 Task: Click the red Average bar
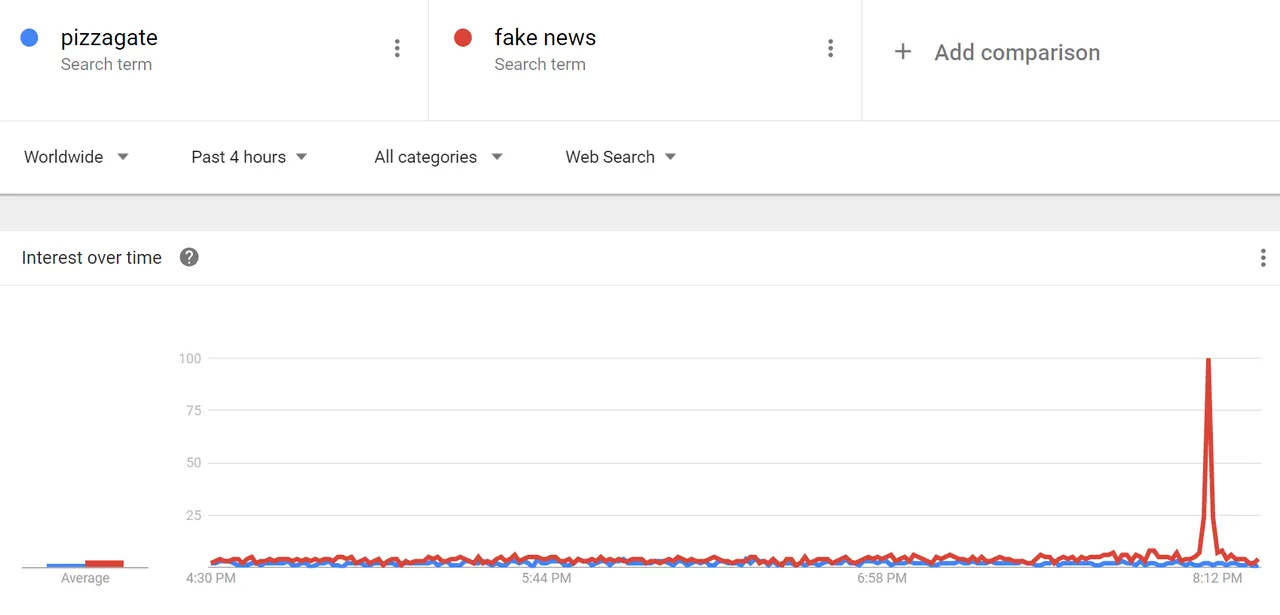click(104, 564)
